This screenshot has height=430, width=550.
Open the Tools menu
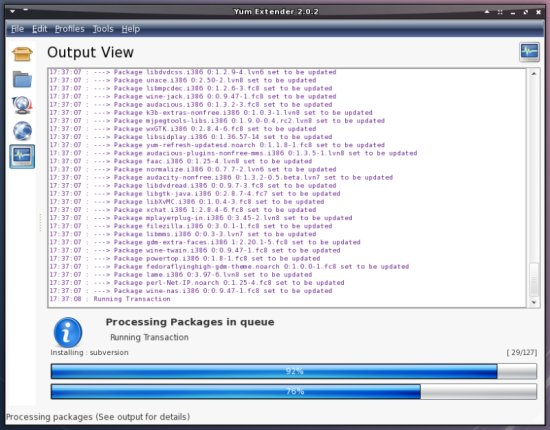coord(103,29)
